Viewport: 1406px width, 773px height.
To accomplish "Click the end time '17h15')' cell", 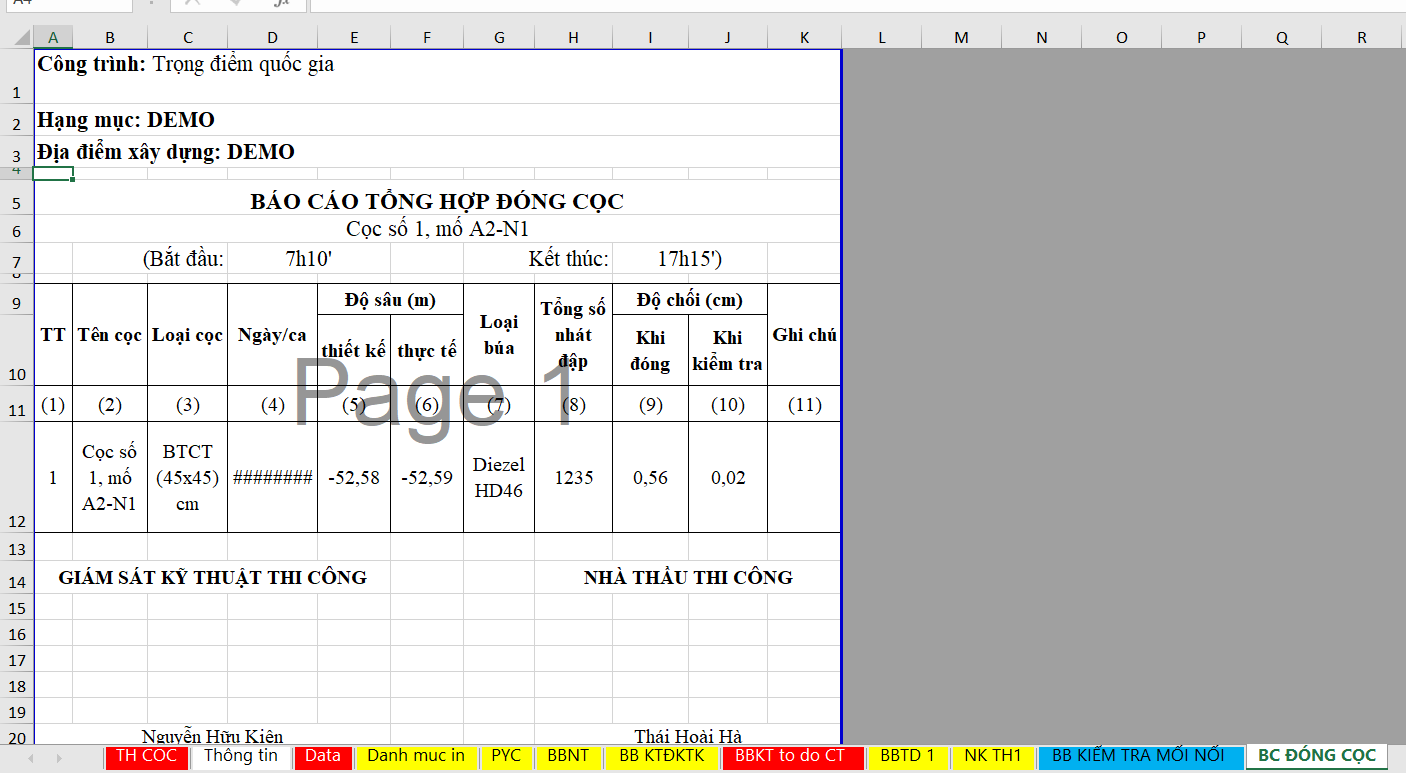I will [x=690, y=259].
